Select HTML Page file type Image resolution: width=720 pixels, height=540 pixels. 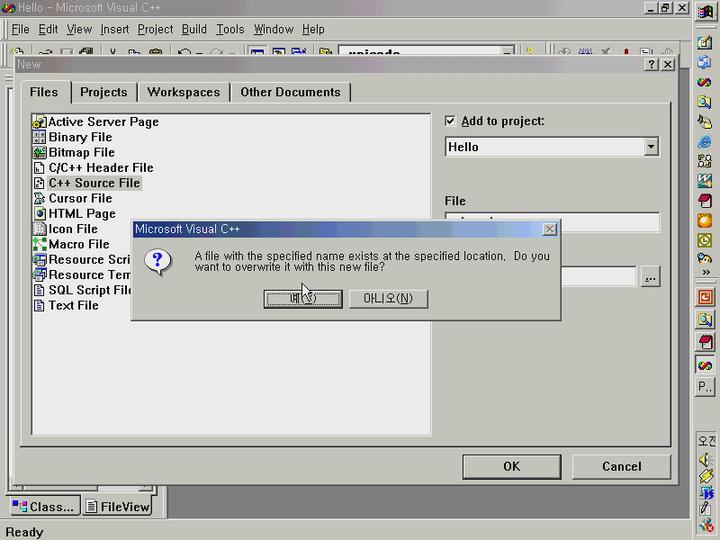tap(74, 214)
